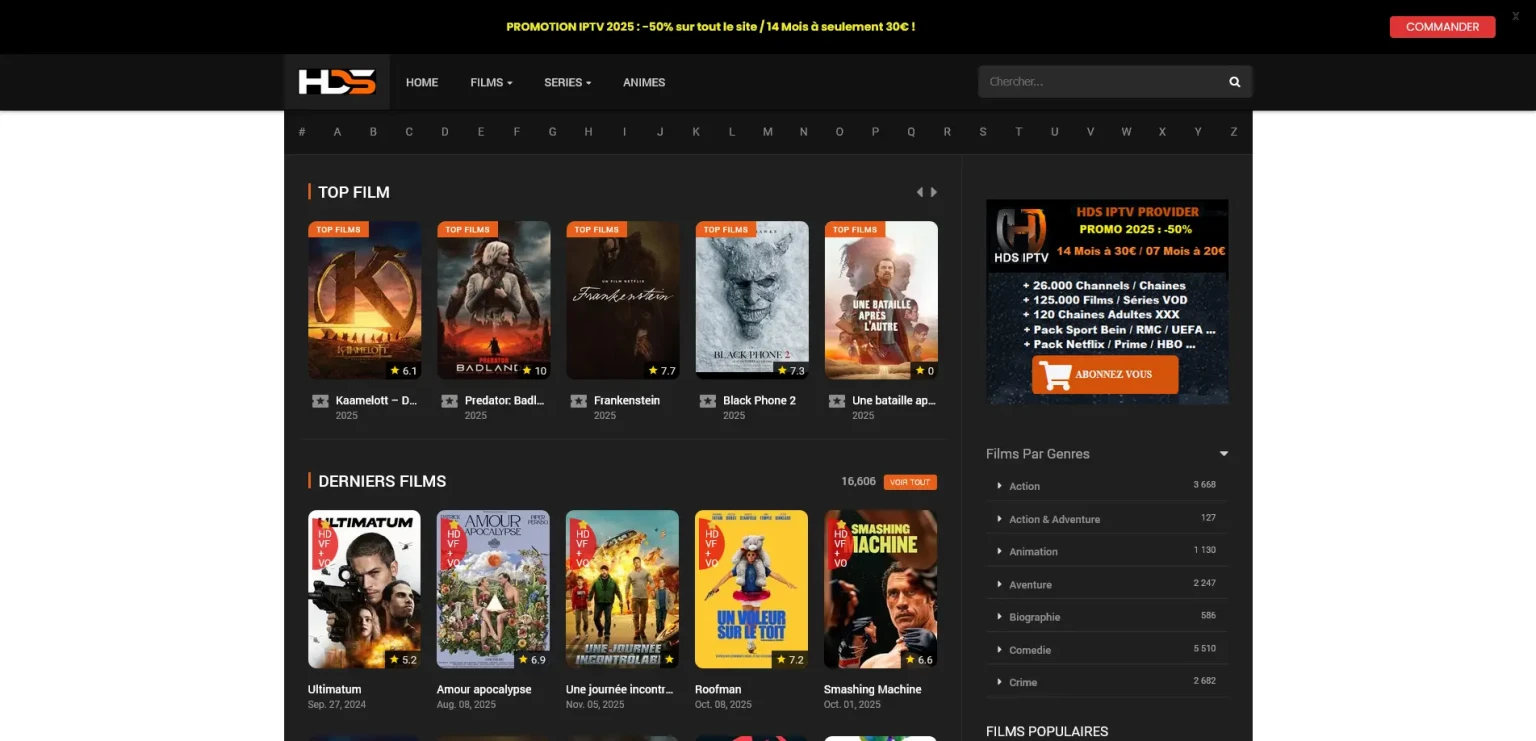
Task: Go to the Home page
Action: point(422,82)
